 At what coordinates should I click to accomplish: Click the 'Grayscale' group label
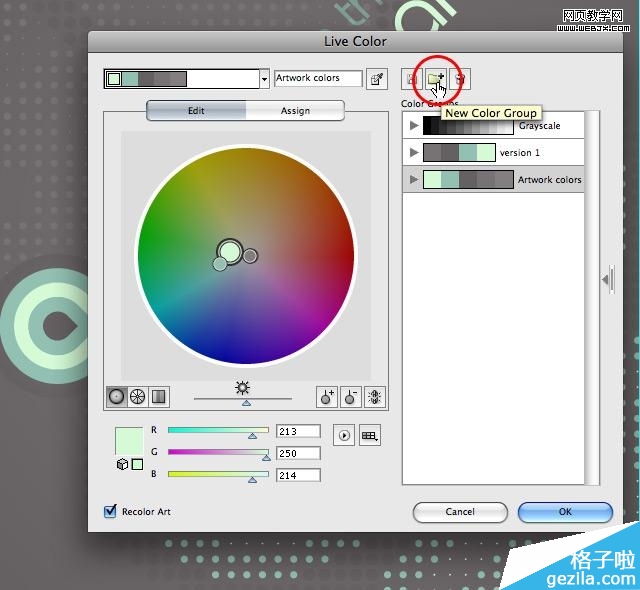click(540, 126)
